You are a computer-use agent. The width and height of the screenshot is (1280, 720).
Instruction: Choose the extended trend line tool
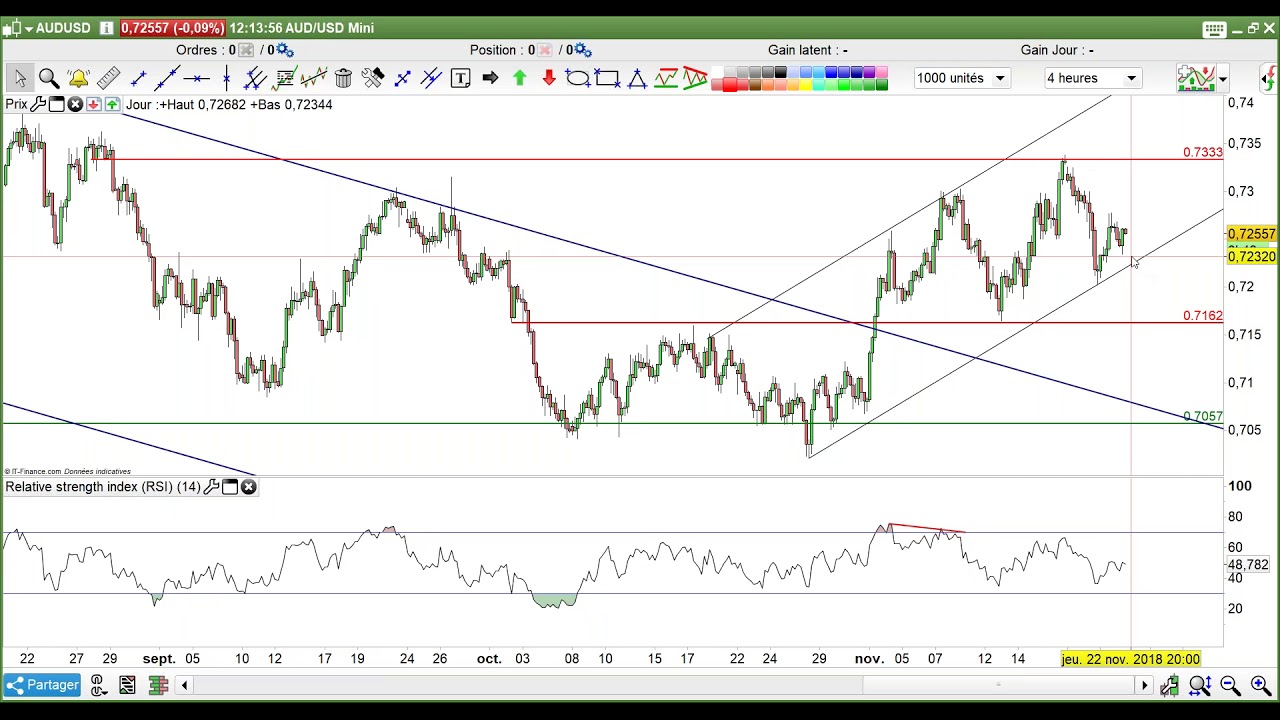pos(167,78)
